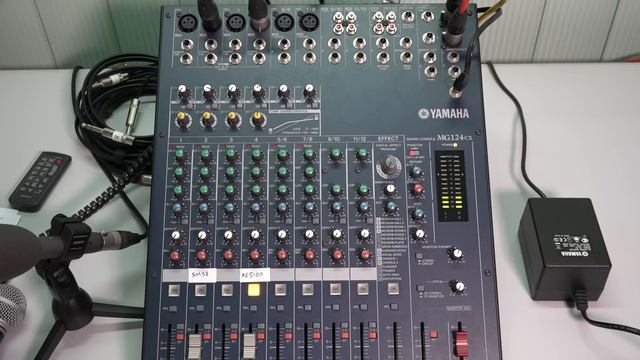The width and height of the screenshot is (640, 360).
Task: Click channel 4 red PAN knob
Action: coord(255,256)
